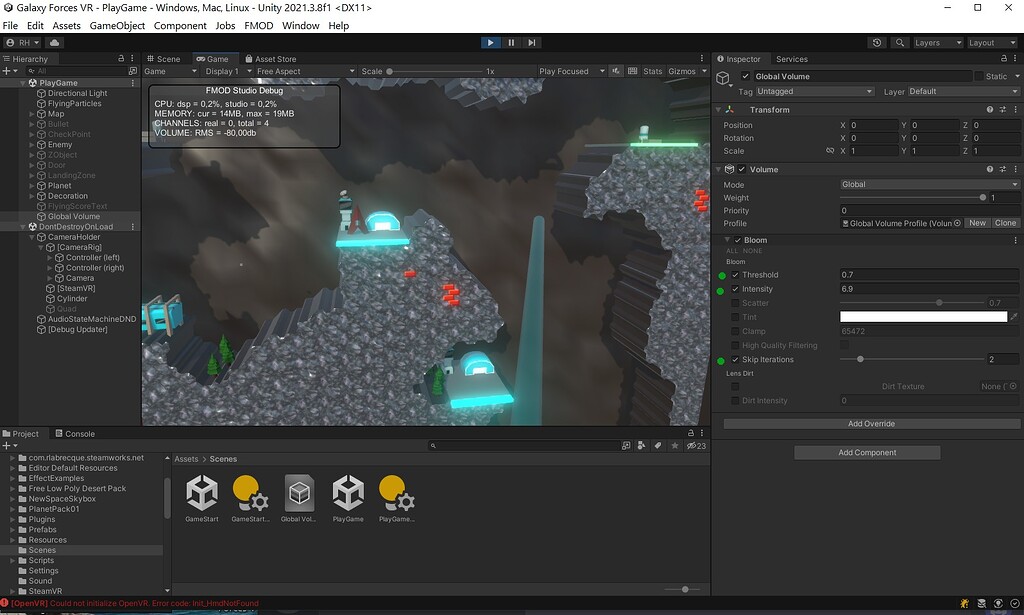This screenshot has height=615, width=1024.
Task: Click the Add Component button
Action: (x=866, y=452)
